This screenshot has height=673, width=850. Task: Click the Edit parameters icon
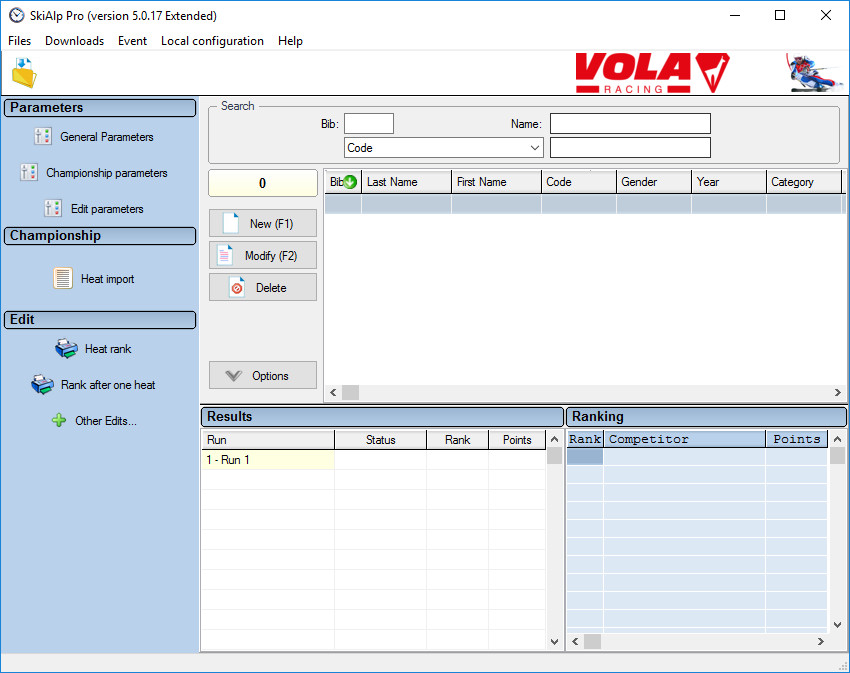pos(53,209)
